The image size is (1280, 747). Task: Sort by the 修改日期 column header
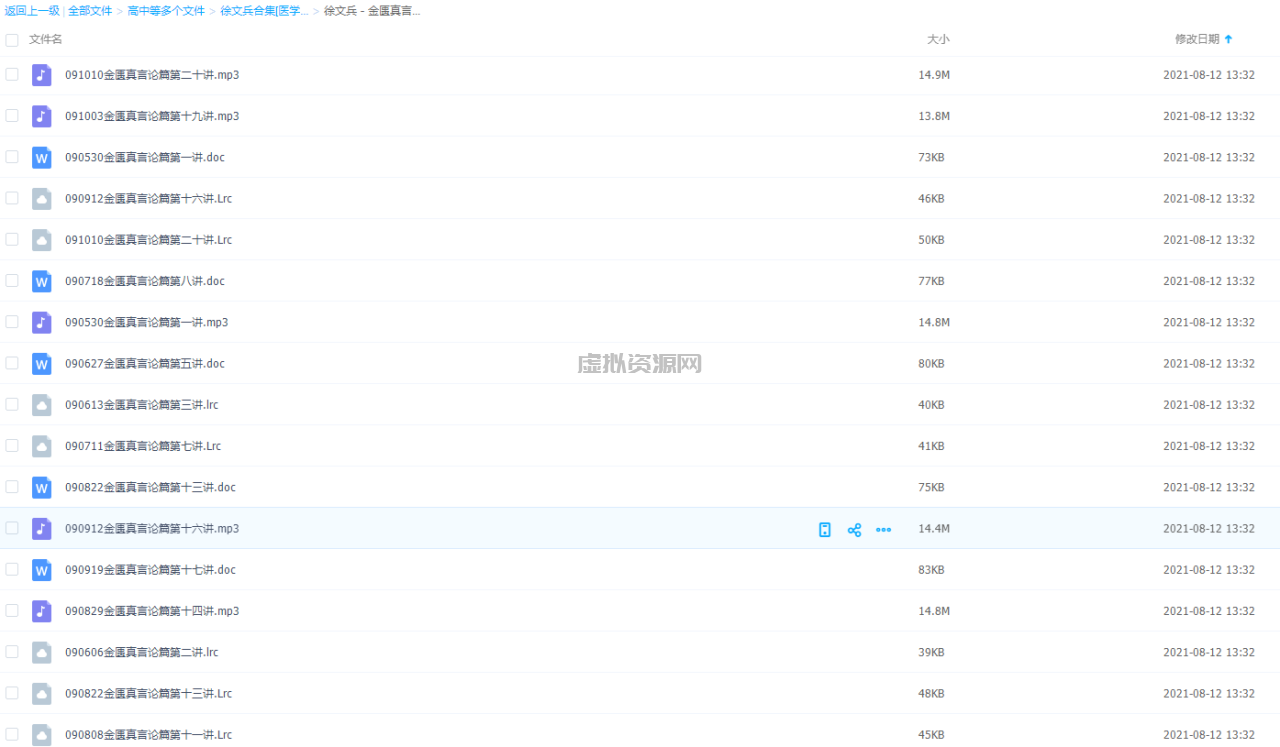(1197, 39)
